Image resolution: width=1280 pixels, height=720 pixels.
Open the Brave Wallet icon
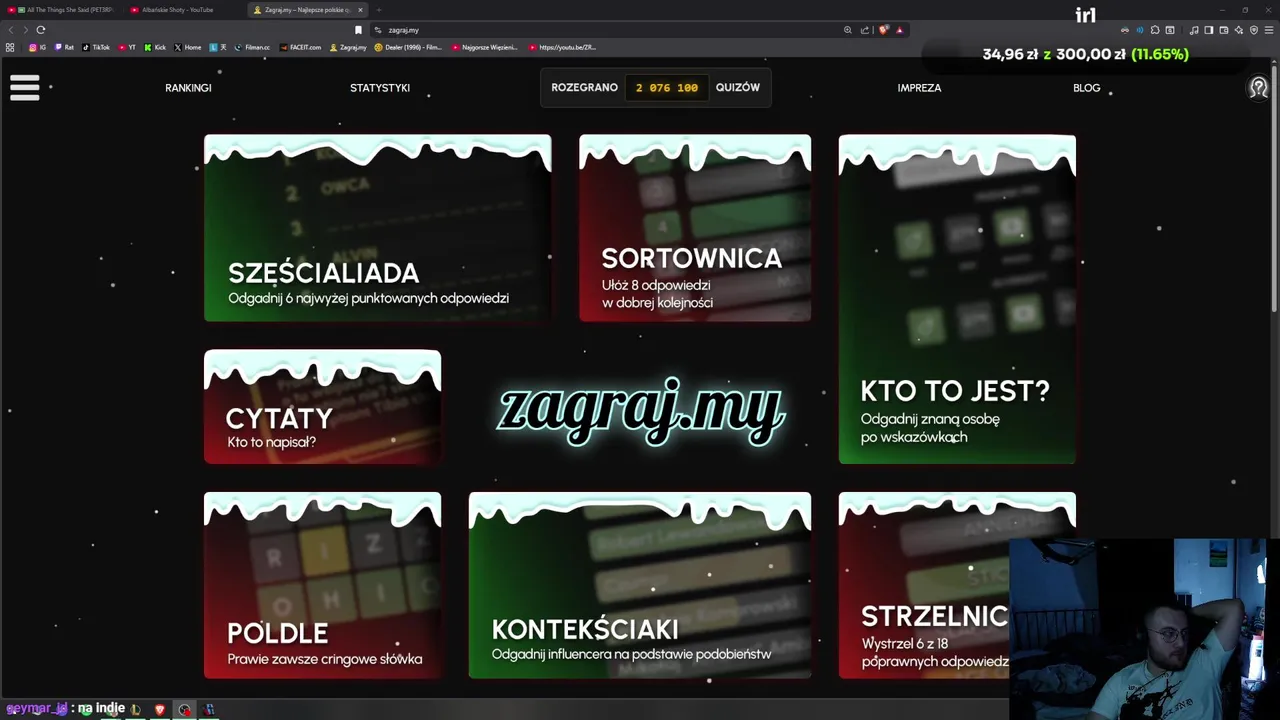point(1223,30)
